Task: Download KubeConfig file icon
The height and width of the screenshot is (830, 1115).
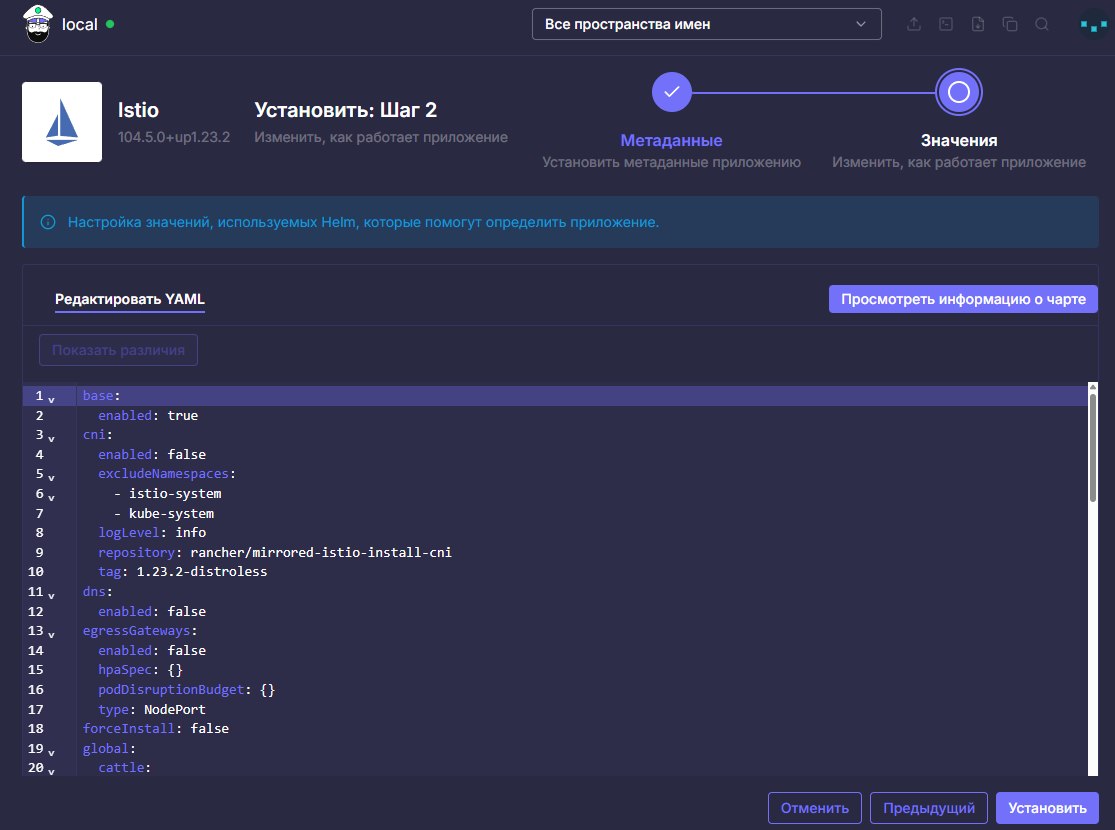Action: tap(978, 24)
